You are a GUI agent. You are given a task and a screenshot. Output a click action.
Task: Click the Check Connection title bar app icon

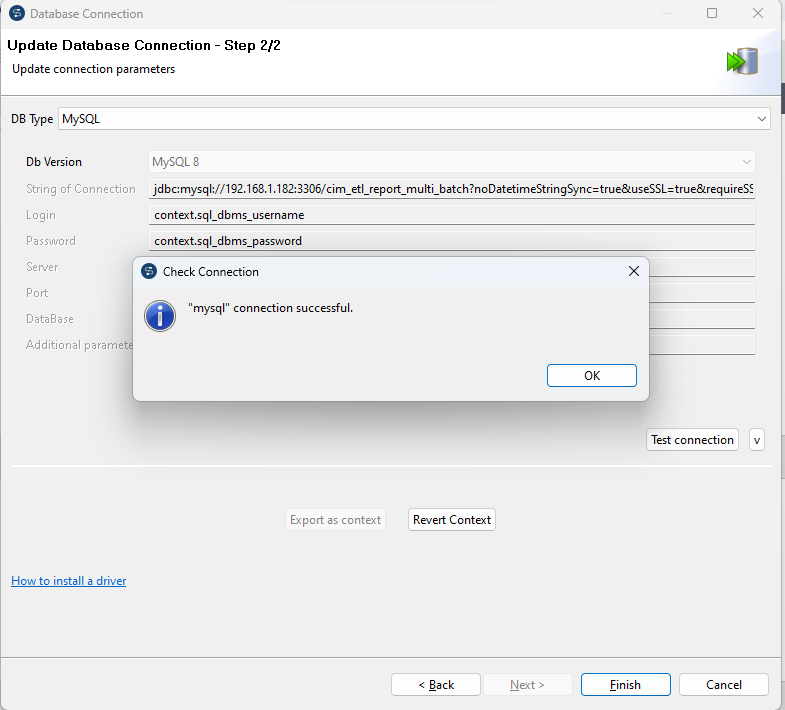point(149,271)
